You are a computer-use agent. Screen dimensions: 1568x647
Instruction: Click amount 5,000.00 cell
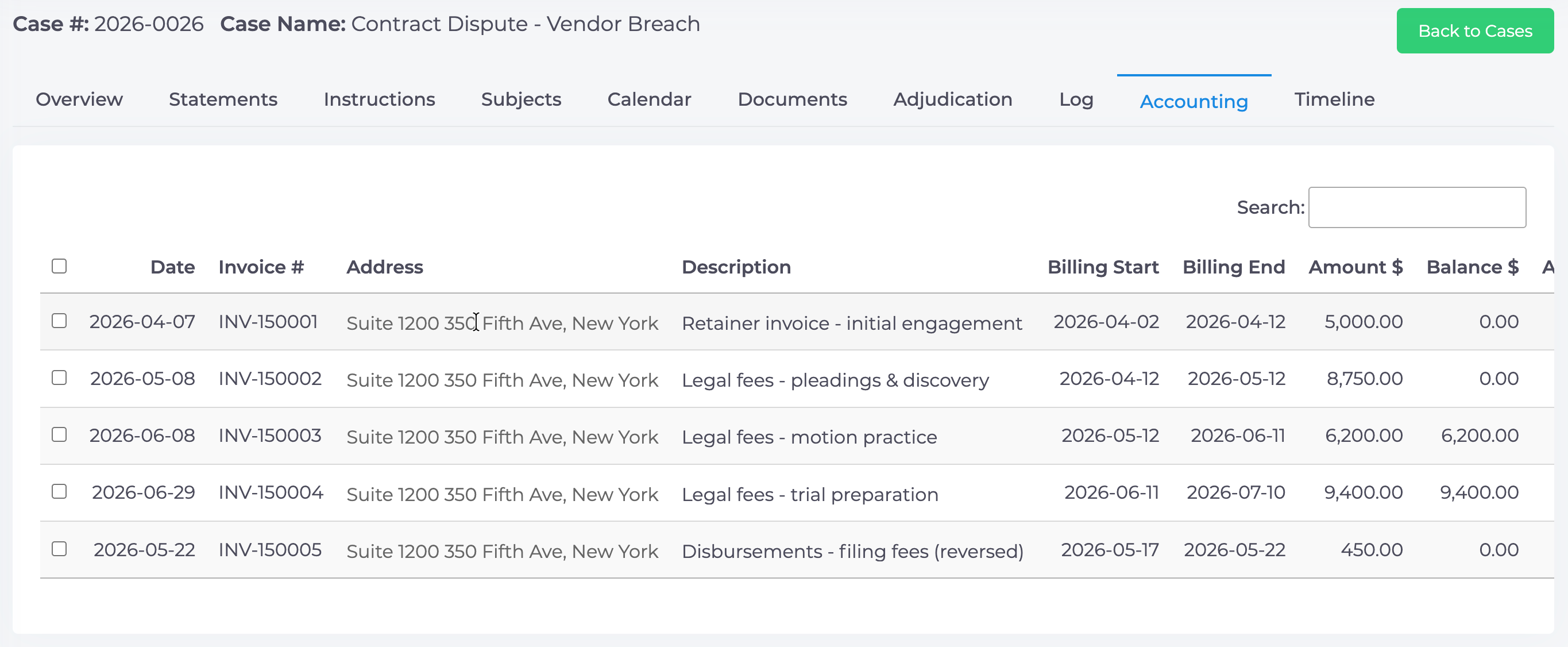1364,322
